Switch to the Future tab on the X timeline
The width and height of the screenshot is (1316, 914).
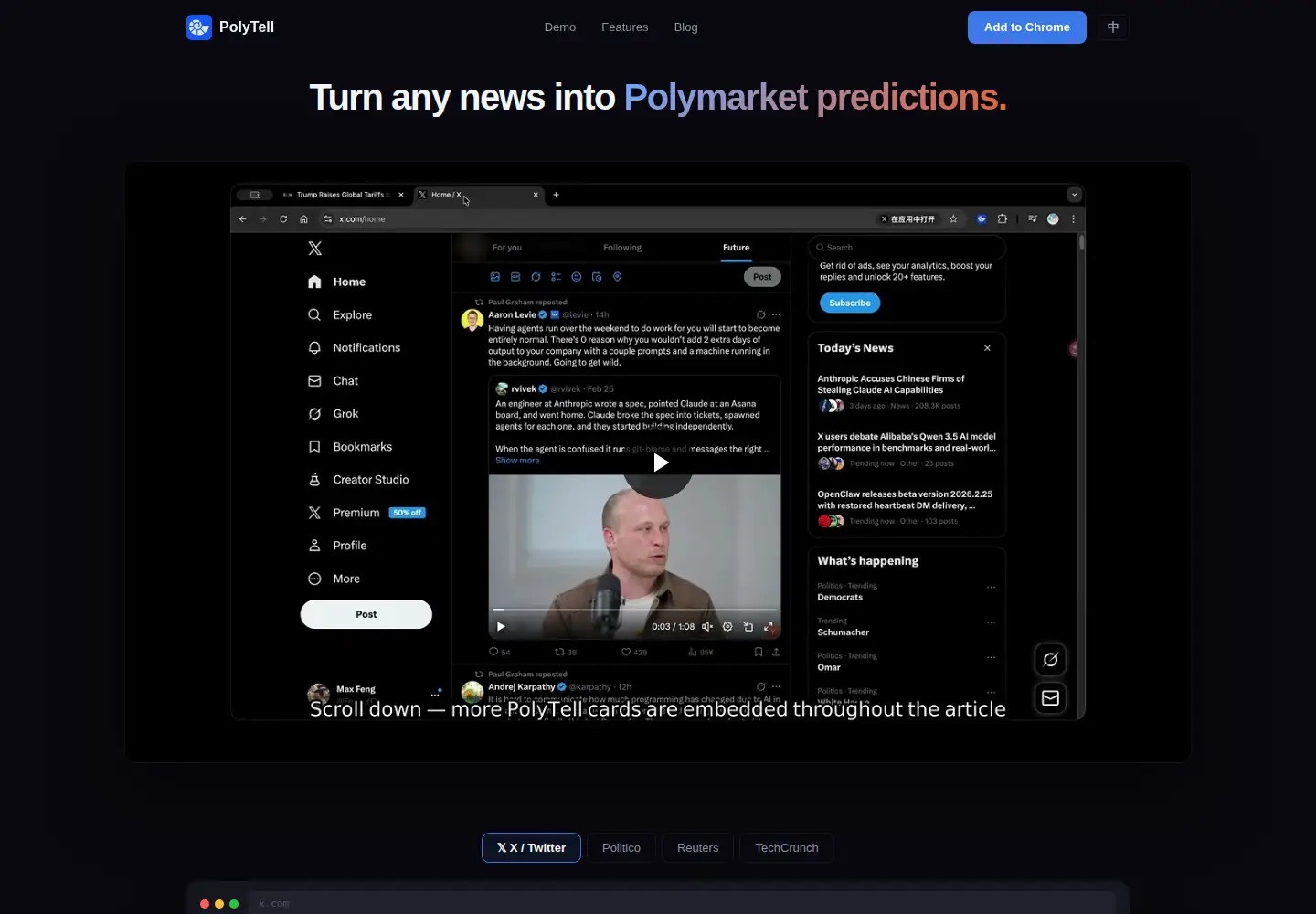click(x=737, y=248)
